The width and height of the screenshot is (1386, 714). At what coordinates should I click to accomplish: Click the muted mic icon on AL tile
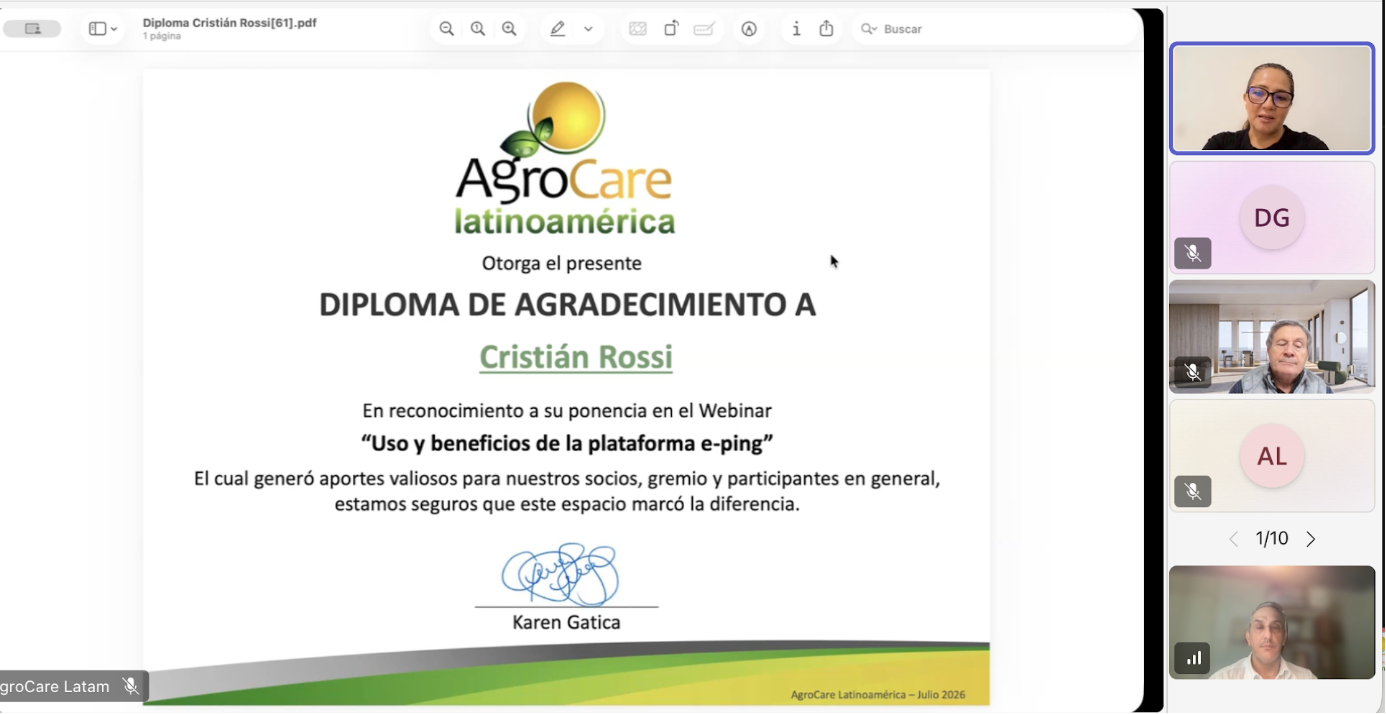[1193, 492]
